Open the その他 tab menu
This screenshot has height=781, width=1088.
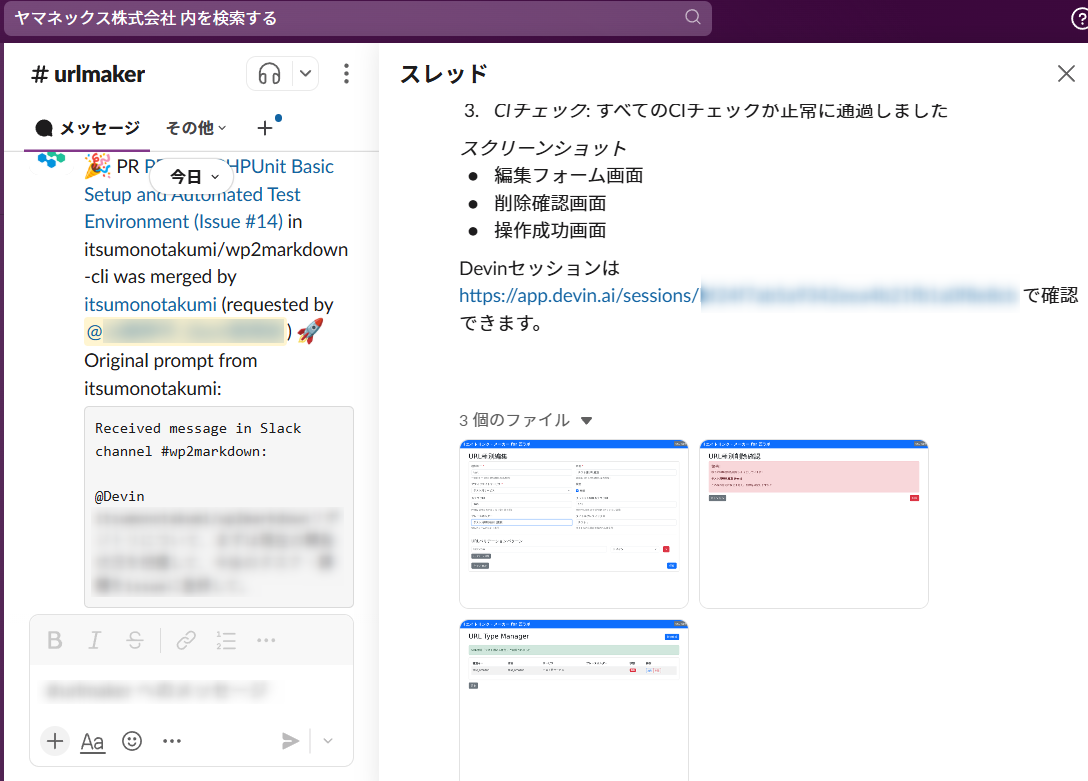[x=196, y=128]
